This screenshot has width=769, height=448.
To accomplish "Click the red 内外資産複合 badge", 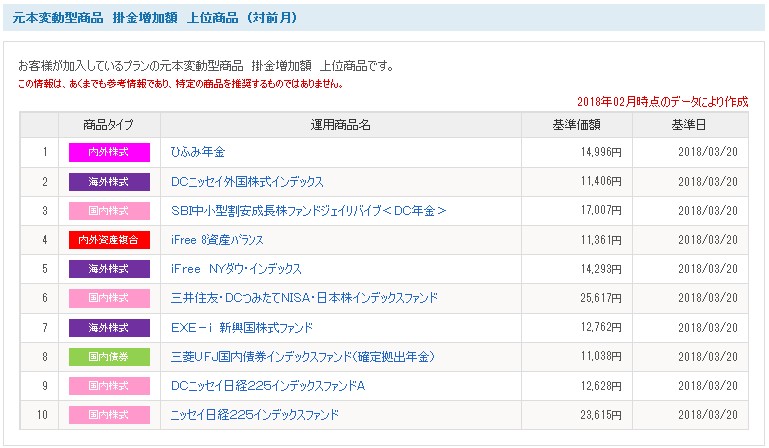I will pos(109,240).
